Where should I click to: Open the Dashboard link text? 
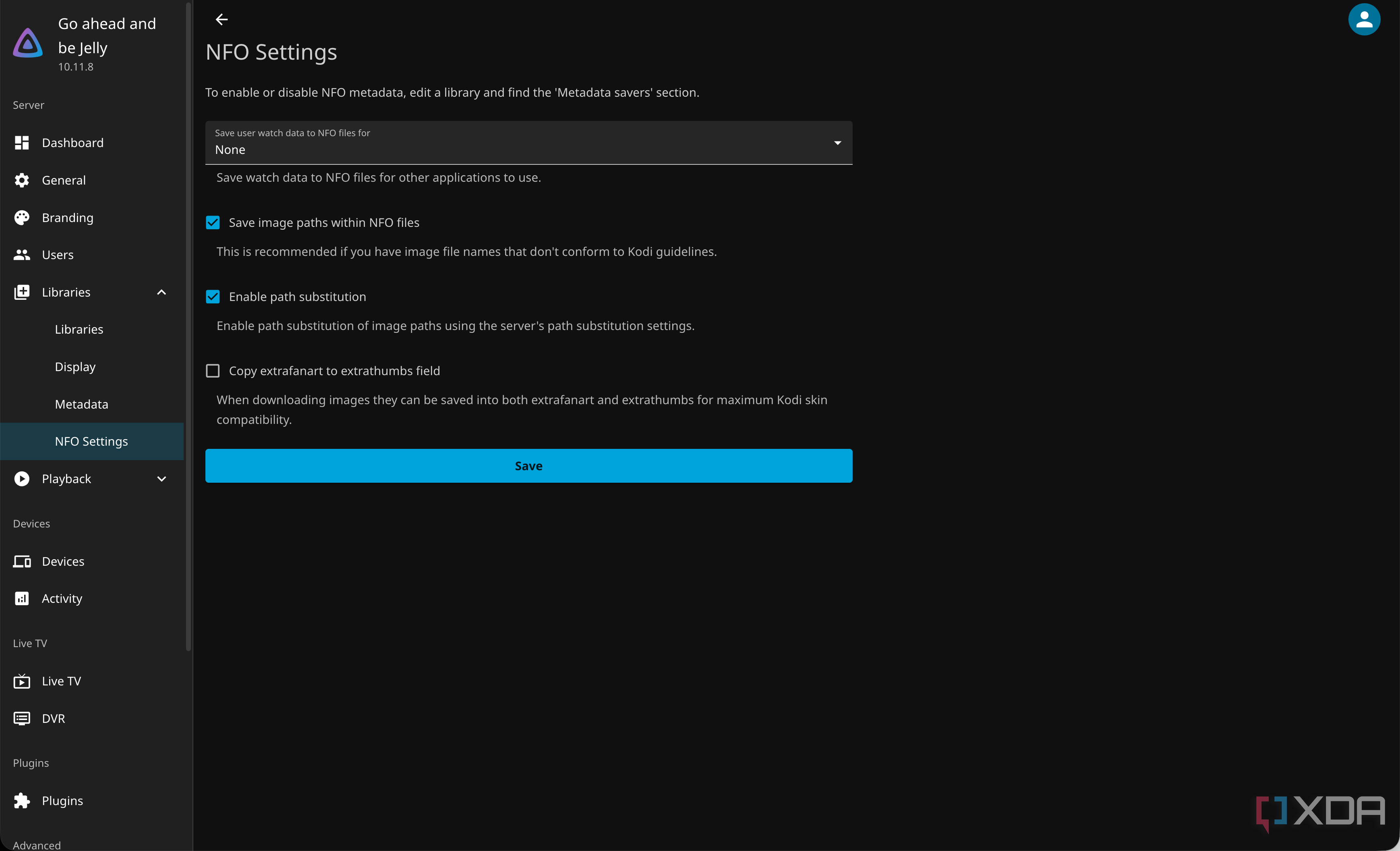[73, 143]
